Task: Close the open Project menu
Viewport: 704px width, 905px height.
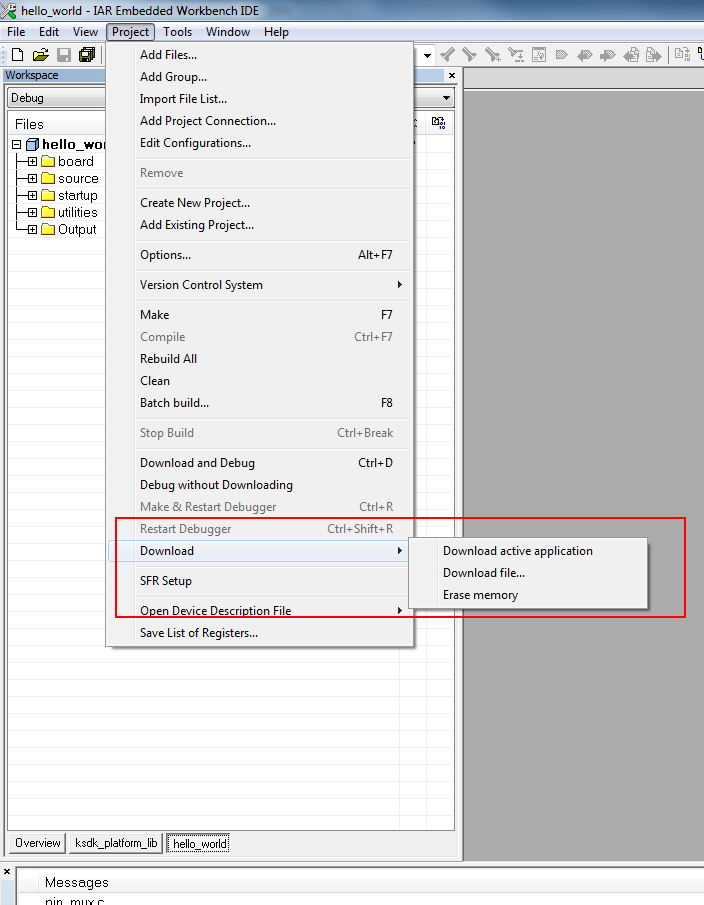Action: click(x=130, y=32)
